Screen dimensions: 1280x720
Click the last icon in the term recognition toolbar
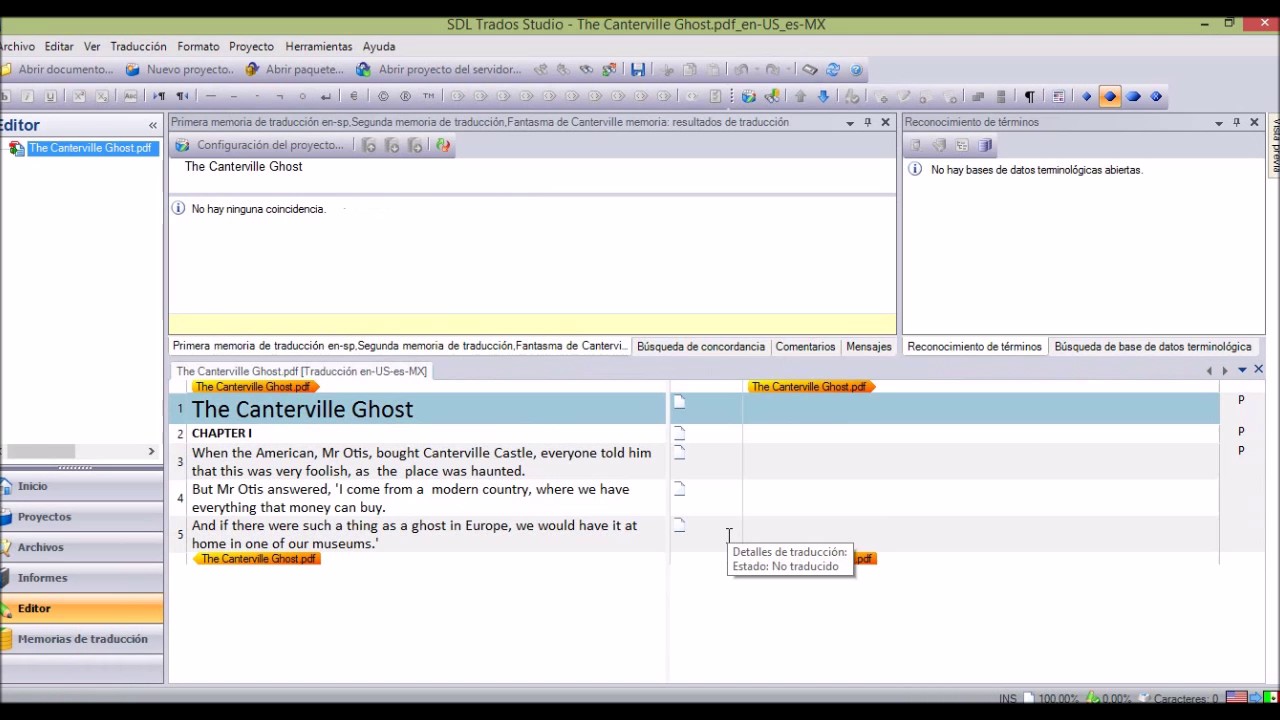tap(985, 146)
